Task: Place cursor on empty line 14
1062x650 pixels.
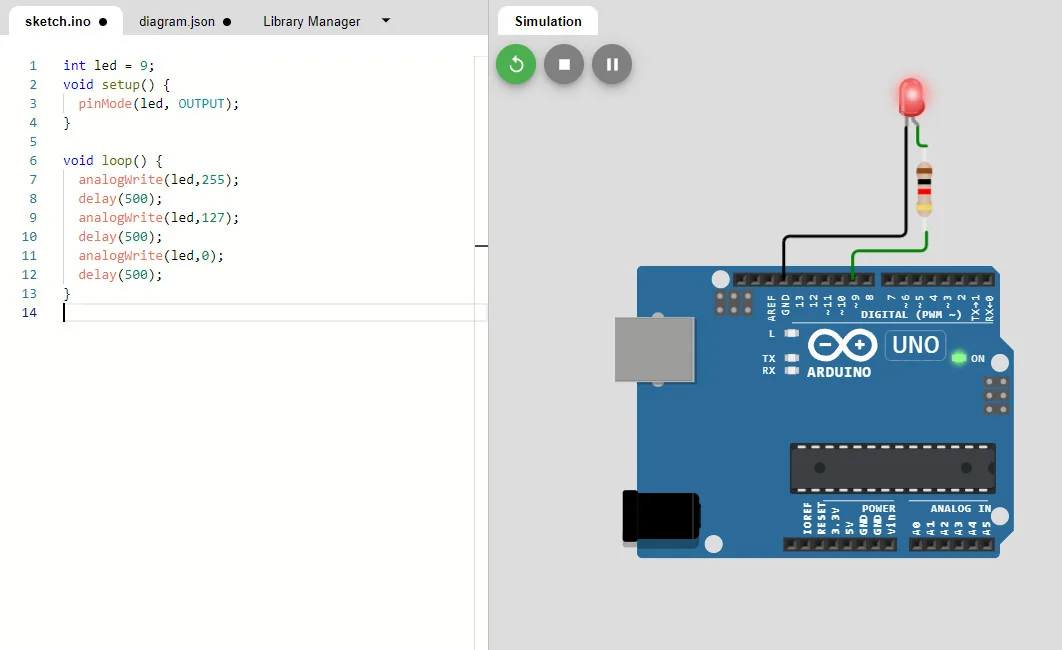Action: (x=200, y=313)
